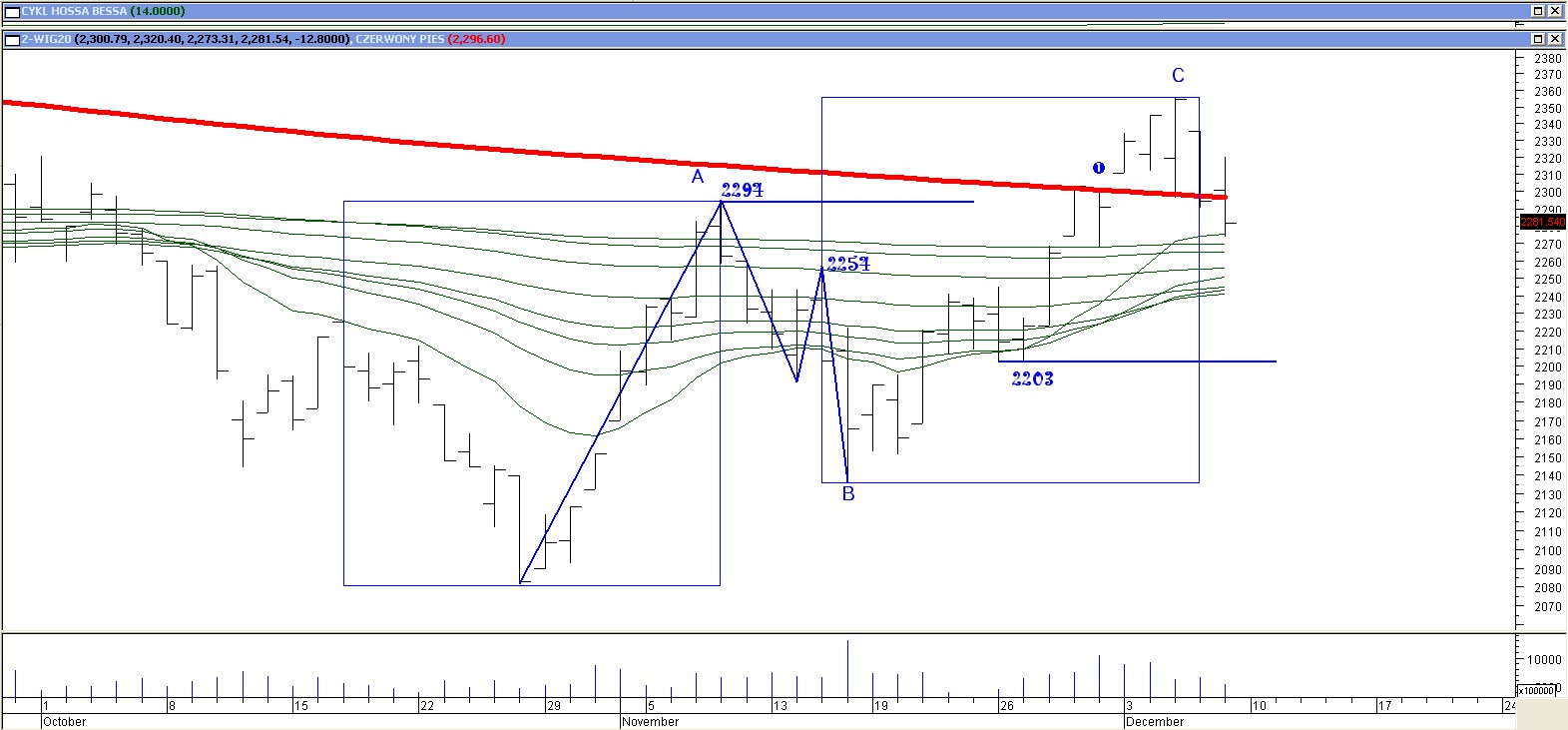The image size is (1568, 730).
Task: Maximize the 2-WIG20 chart pane
Action: point(1539,39)
